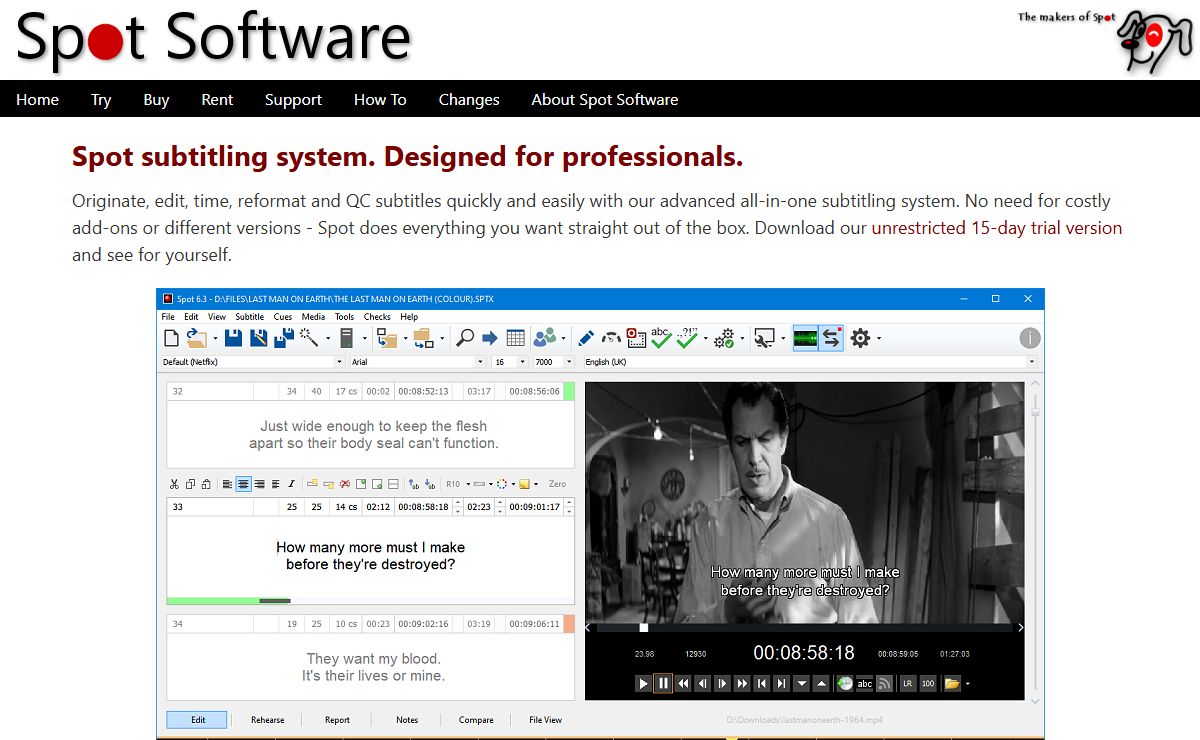The image size is (1200, 740).
Task: Click the Pause button in video player
Action: click(663, 684)
